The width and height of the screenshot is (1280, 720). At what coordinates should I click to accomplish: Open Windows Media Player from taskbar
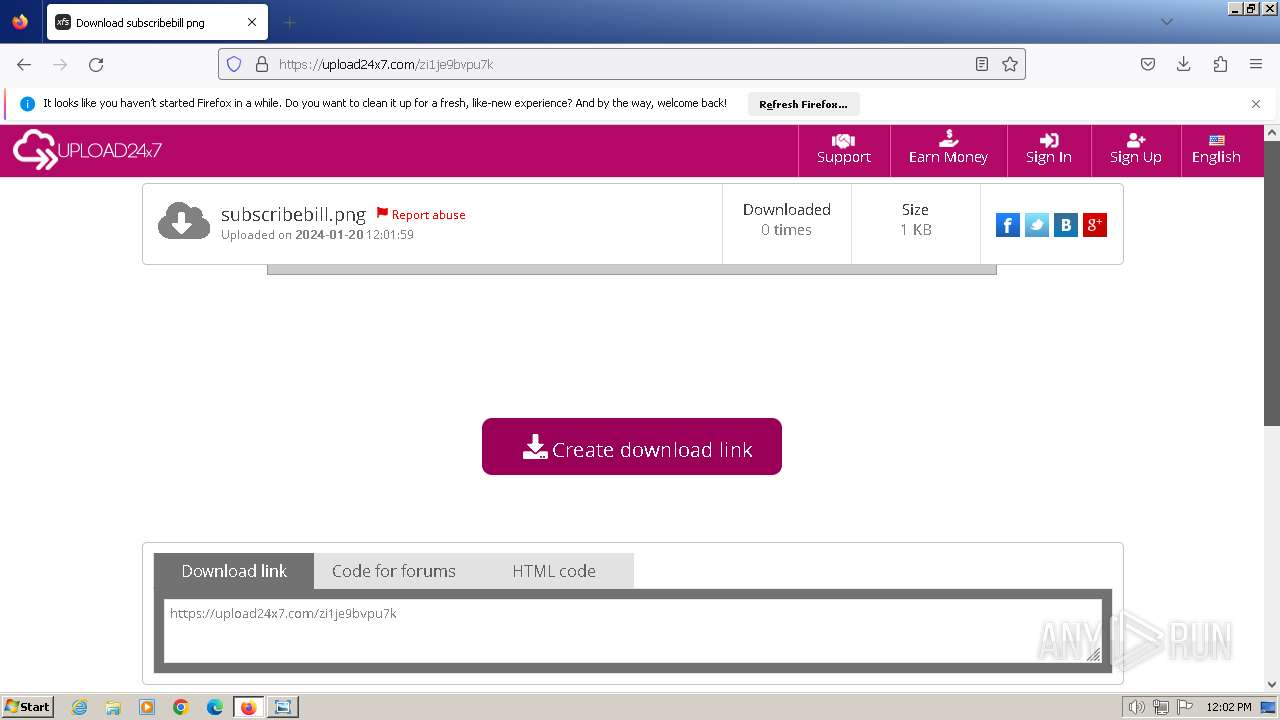coord(147,707)
